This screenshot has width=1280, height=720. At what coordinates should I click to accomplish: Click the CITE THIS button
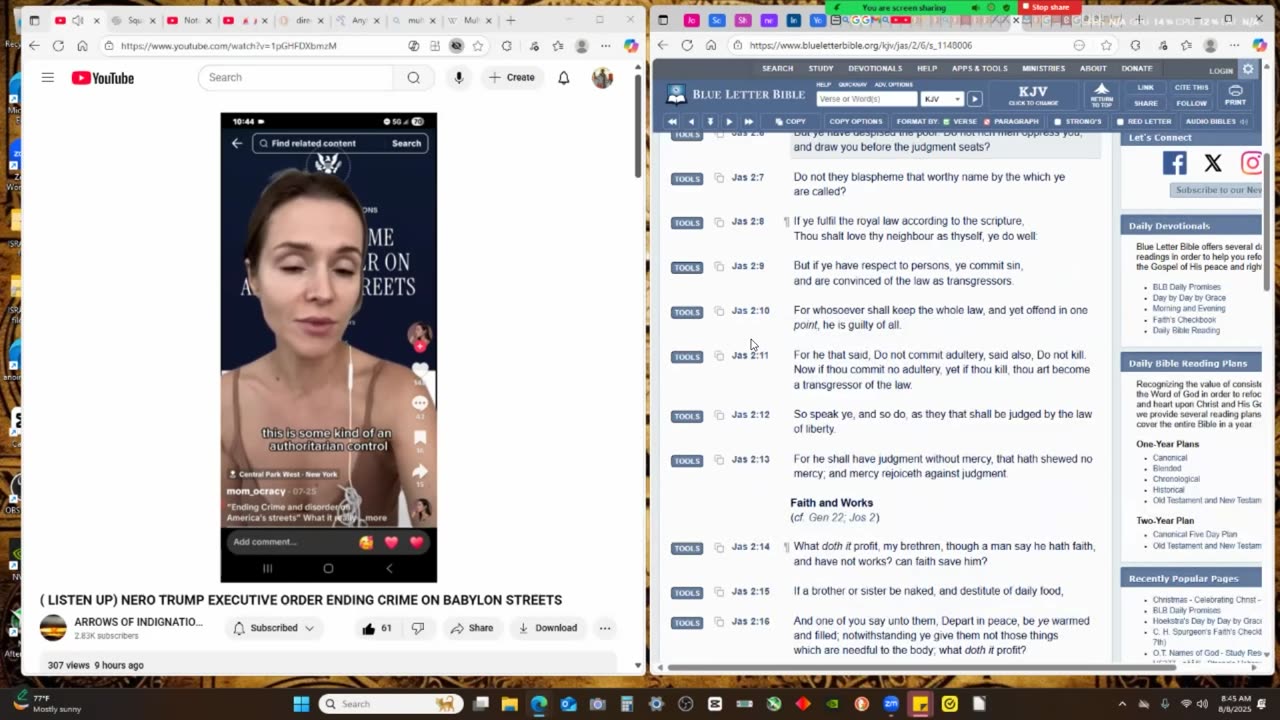(x=1192, y=88)
